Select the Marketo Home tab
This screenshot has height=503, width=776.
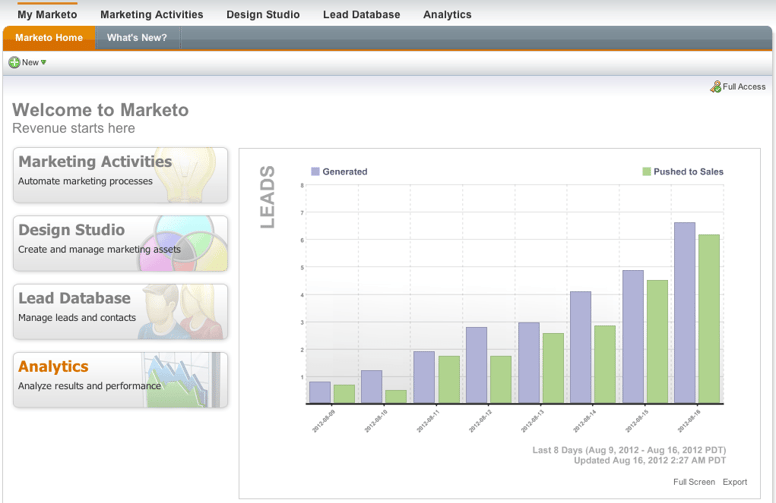click(x=49, y=38)
